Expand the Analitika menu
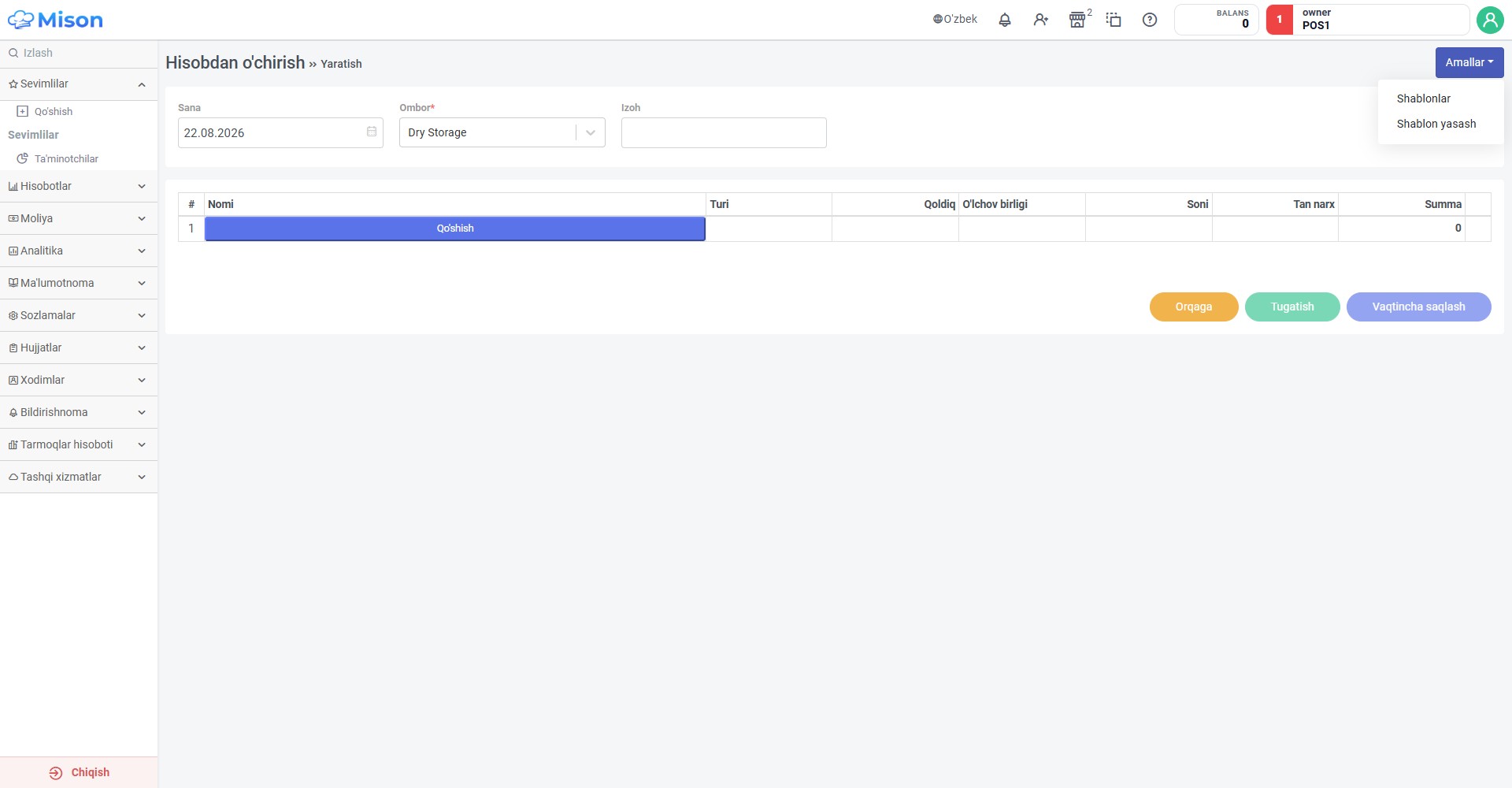Viewport: 1512px width, 788px height. pos(79,251)
